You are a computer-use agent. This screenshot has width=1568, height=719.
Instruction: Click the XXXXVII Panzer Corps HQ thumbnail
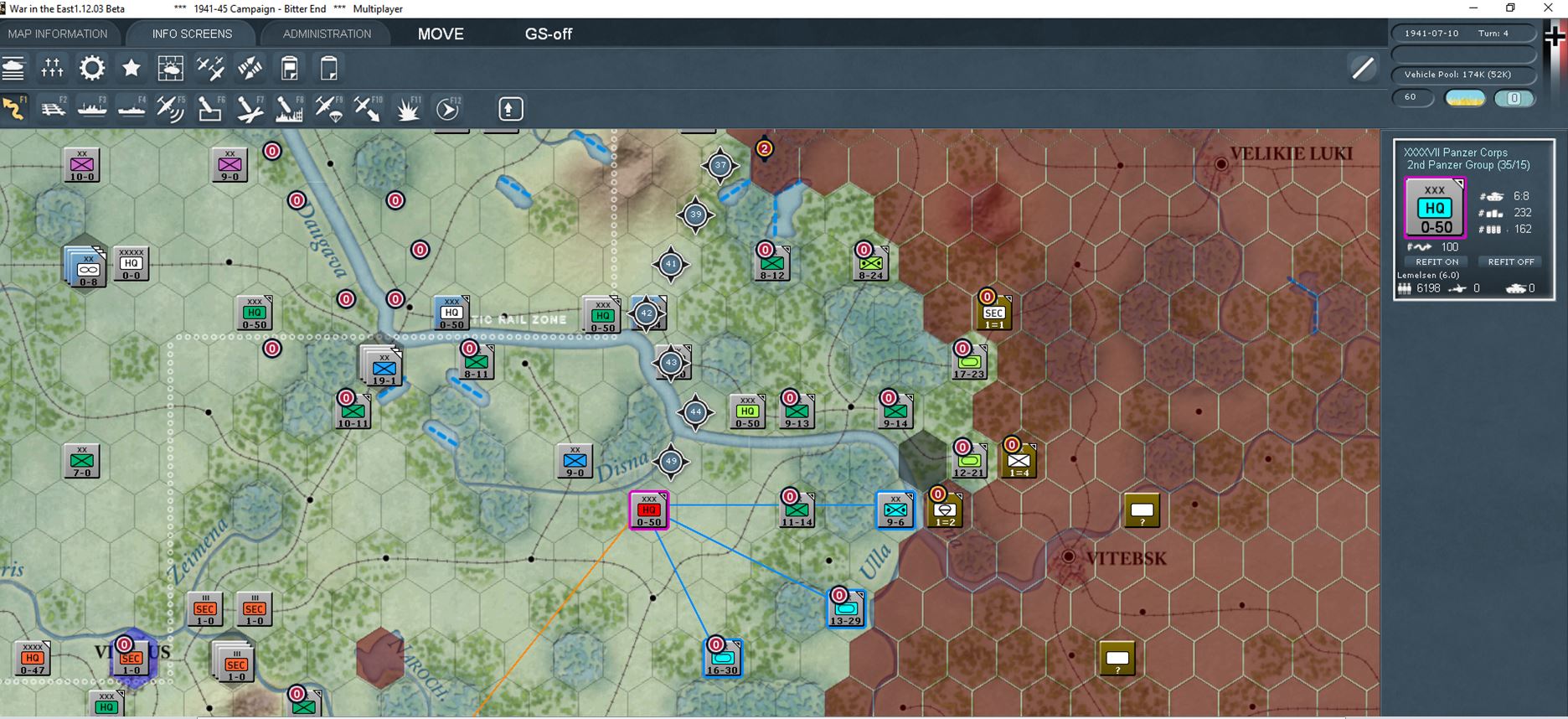pyautogui.click(x=1435, y=208)
